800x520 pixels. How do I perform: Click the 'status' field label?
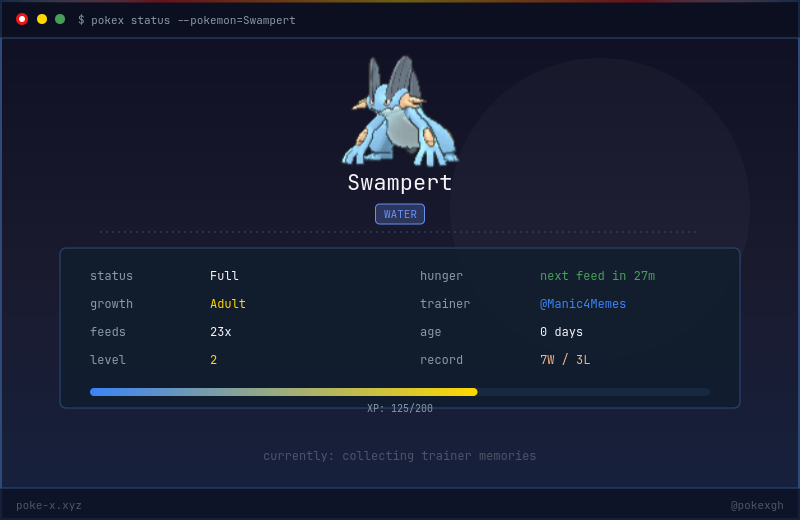pos(111,276)
